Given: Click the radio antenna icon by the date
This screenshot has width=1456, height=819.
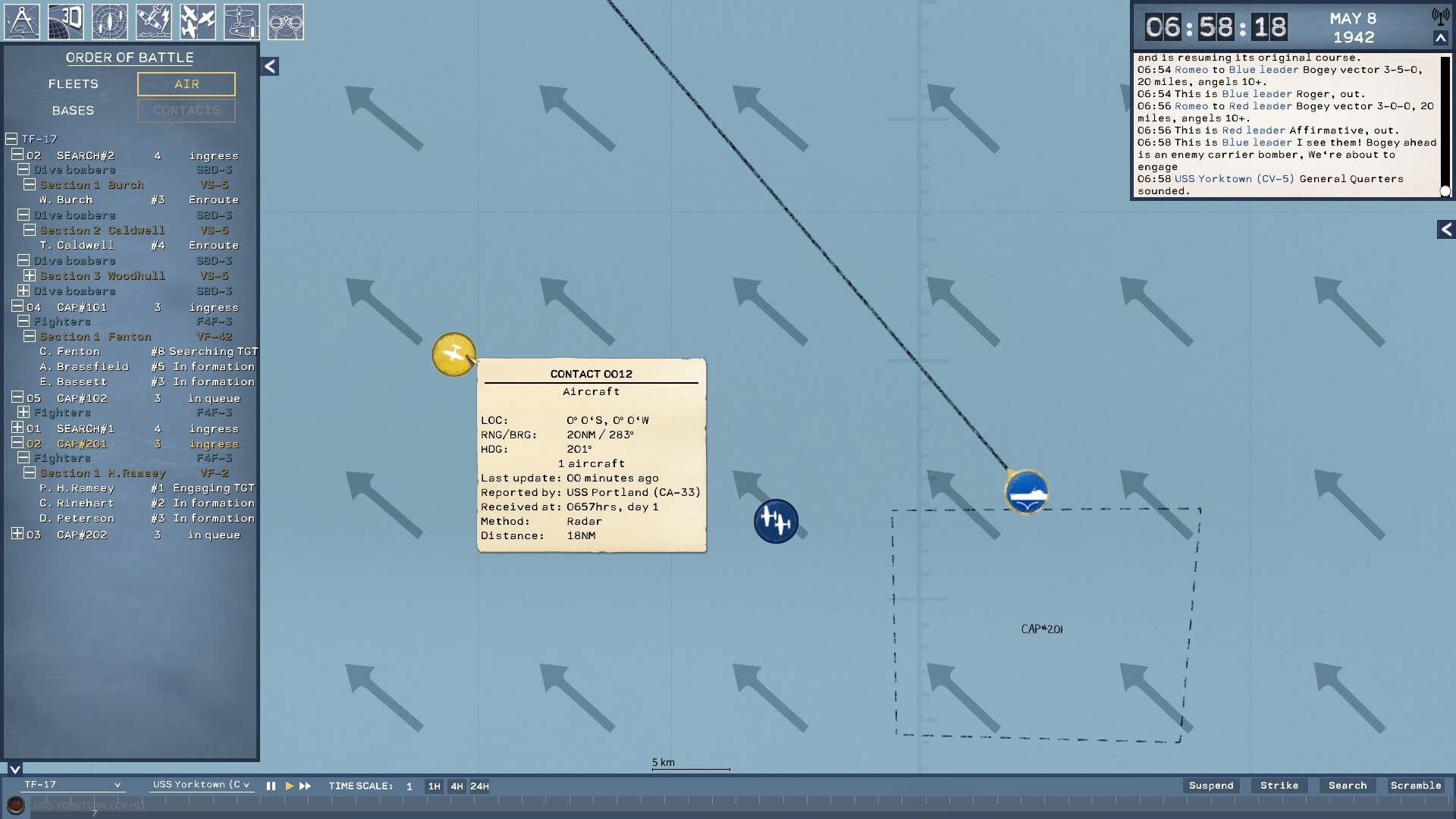Looking at the screenshot, I should [x=1440, y=17].
